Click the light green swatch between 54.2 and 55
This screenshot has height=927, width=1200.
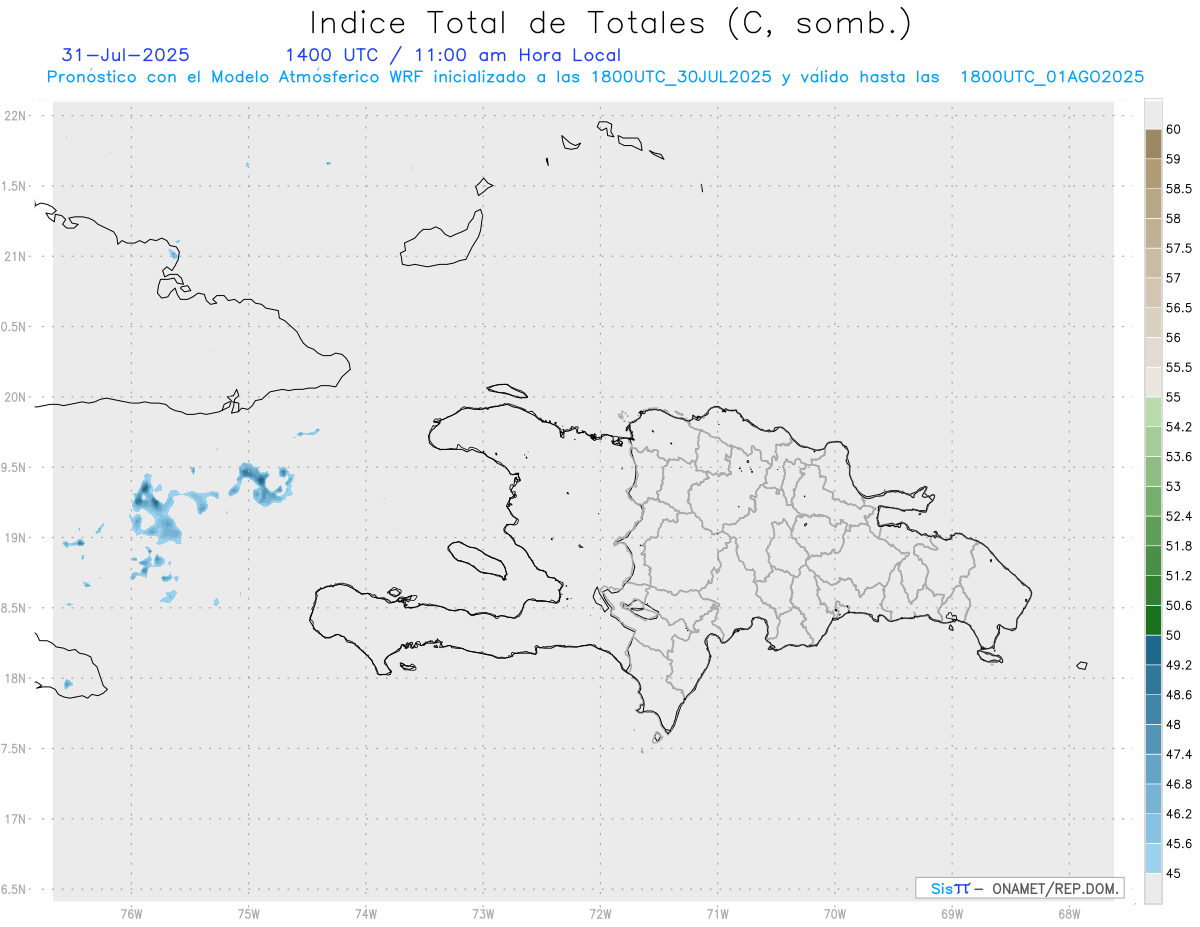coord(1153,412)
